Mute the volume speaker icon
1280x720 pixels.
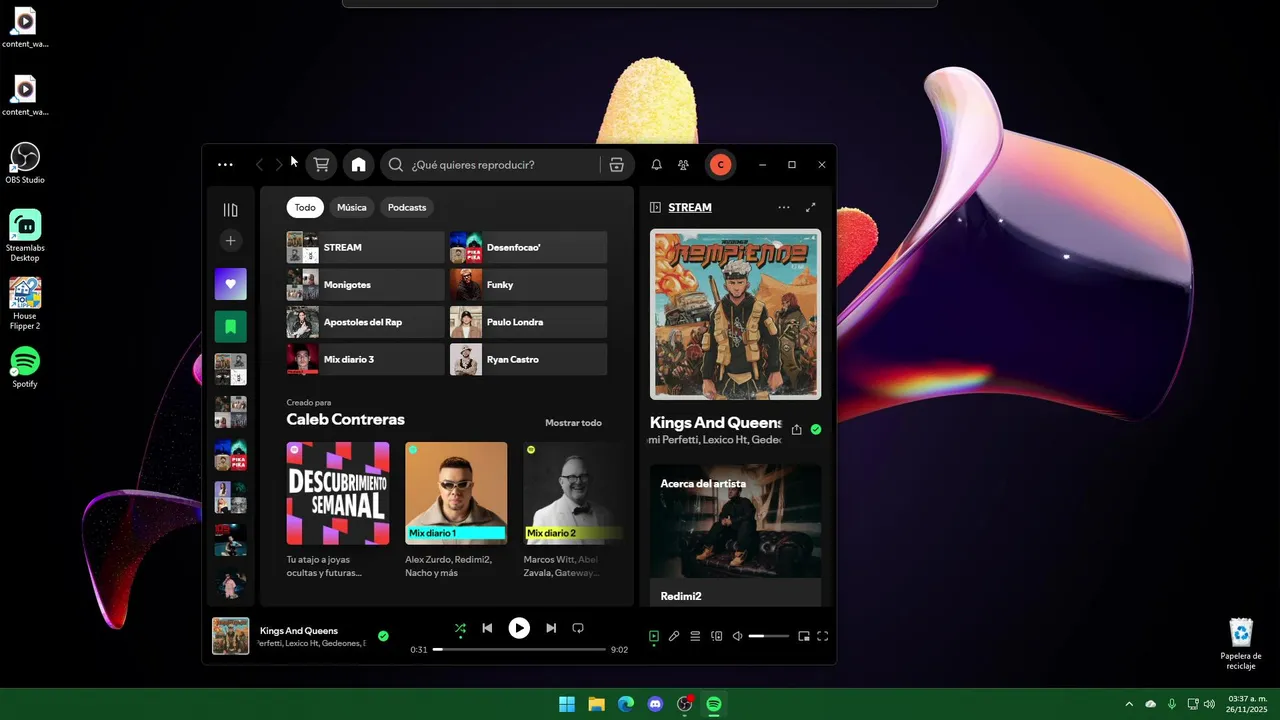738,636
